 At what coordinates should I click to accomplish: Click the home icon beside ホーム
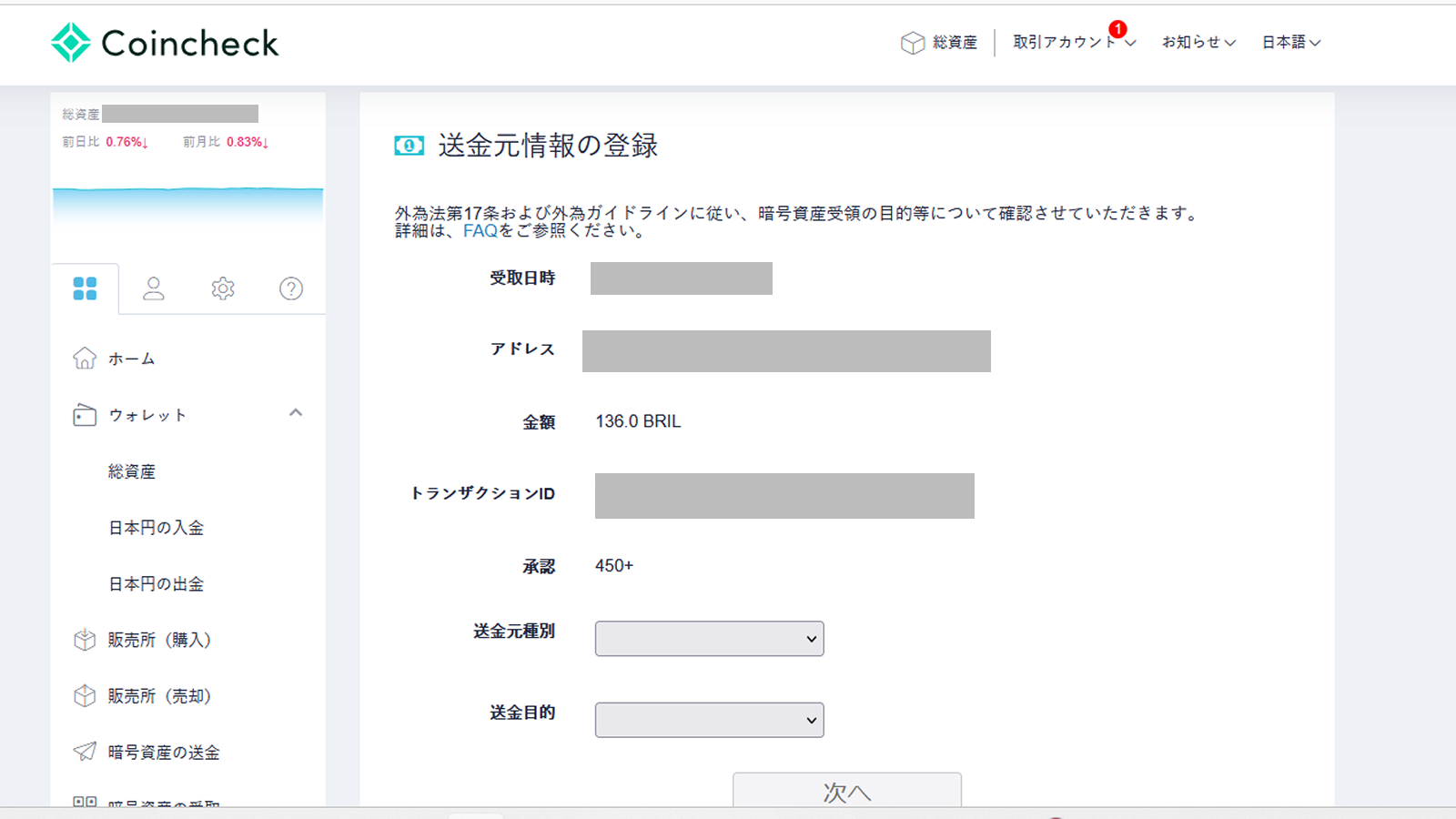(x=85, y=358)
